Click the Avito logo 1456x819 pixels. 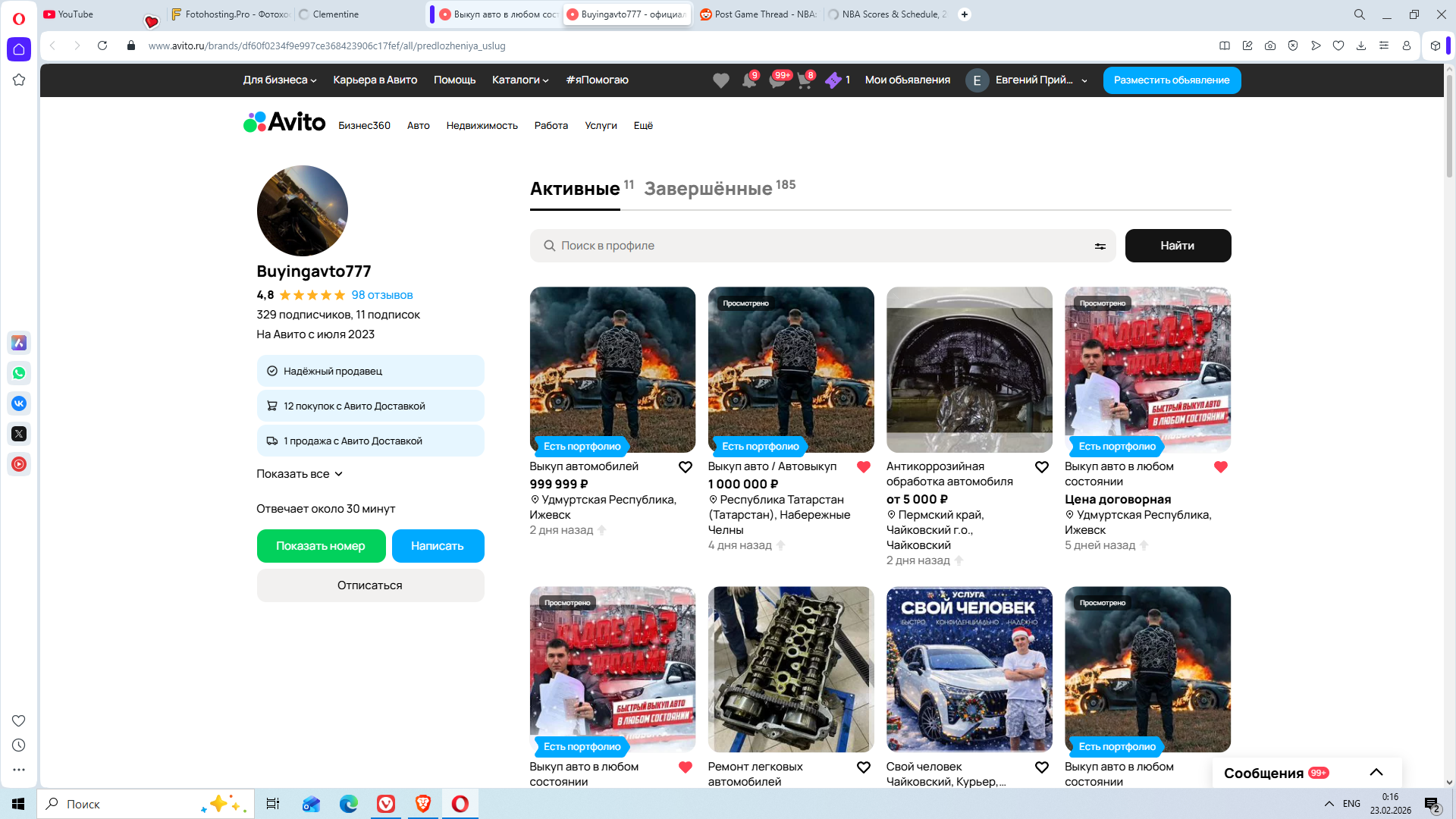pos(284,122)
